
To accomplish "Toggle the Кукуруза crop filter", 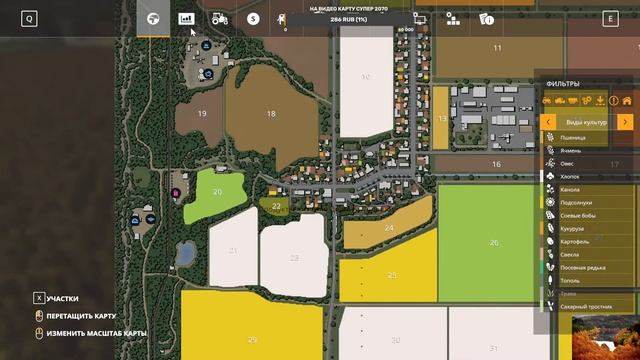I will (x=587, y=229).
